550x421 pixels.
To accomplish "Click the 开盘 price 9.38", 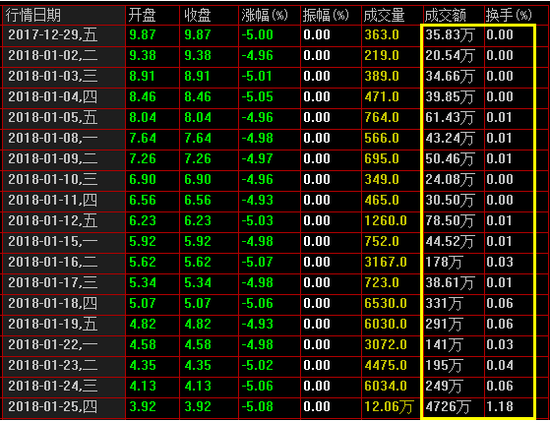I will 142,55.
